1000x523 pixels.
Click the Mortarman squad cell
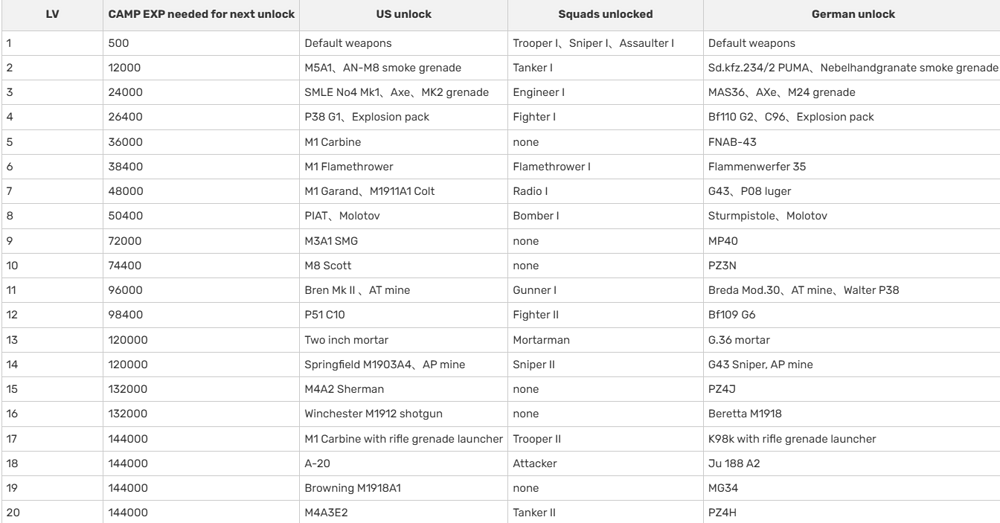pyautogui.click(x=605, y=340)
